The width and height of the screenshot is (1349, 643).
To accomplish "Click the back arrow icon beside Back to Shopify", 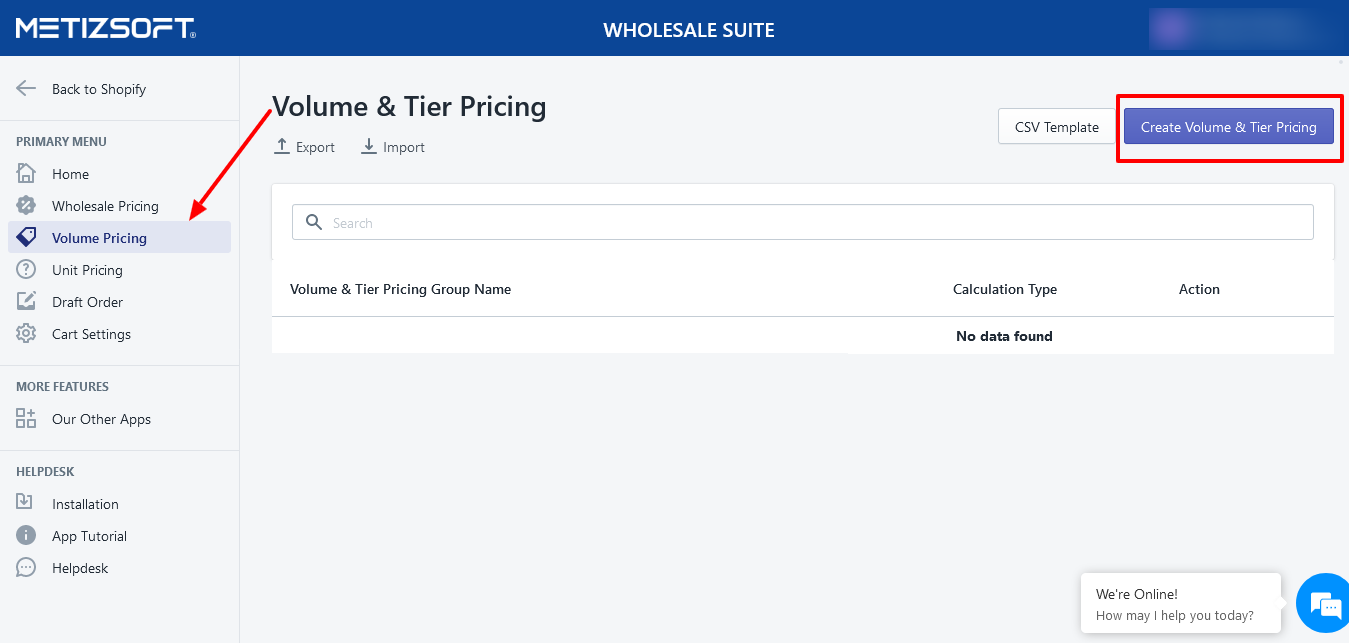I will coord(26,88).
